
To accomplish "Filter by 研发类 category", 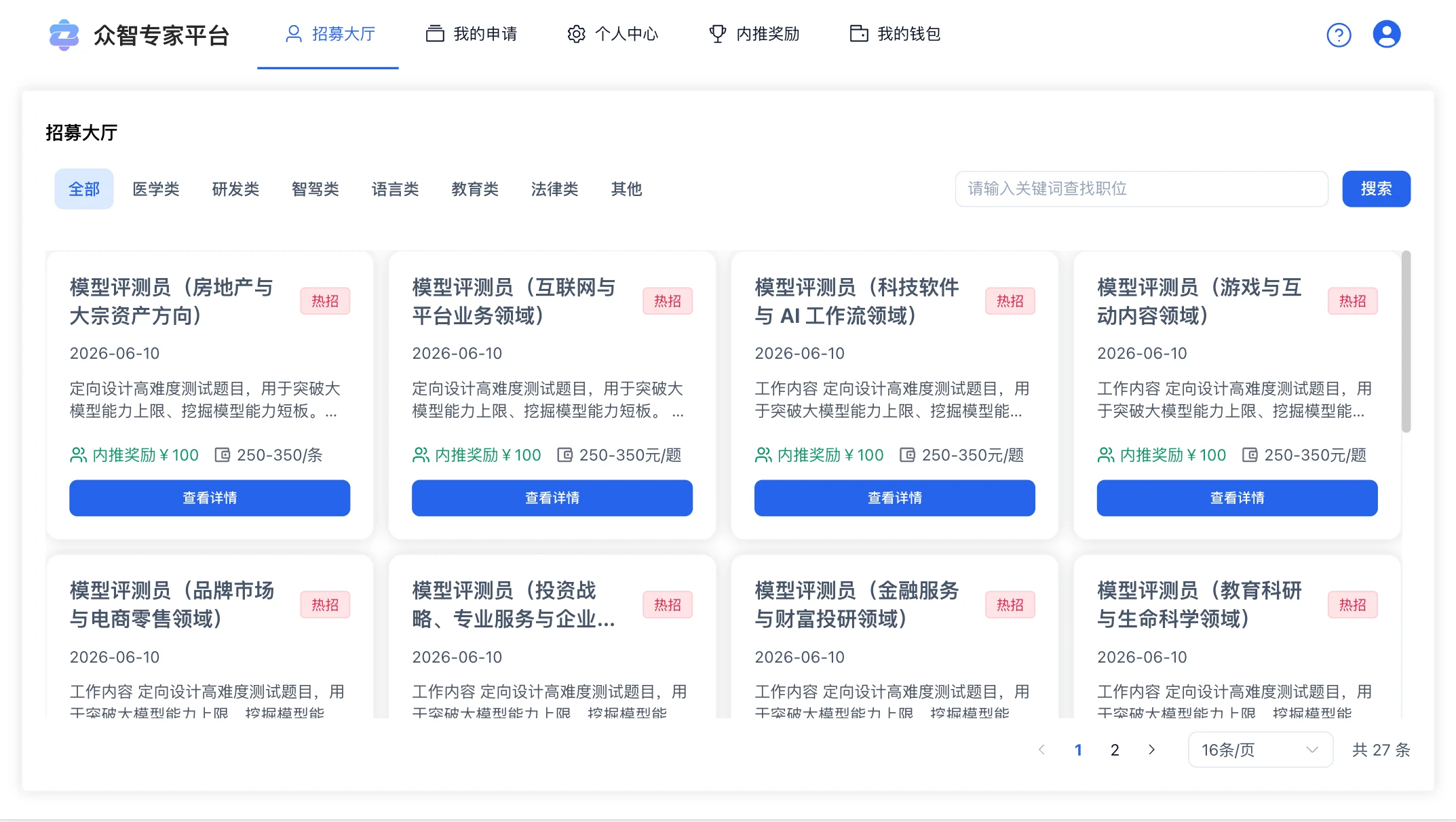I will pyautogui.click(x=235, y=189).
